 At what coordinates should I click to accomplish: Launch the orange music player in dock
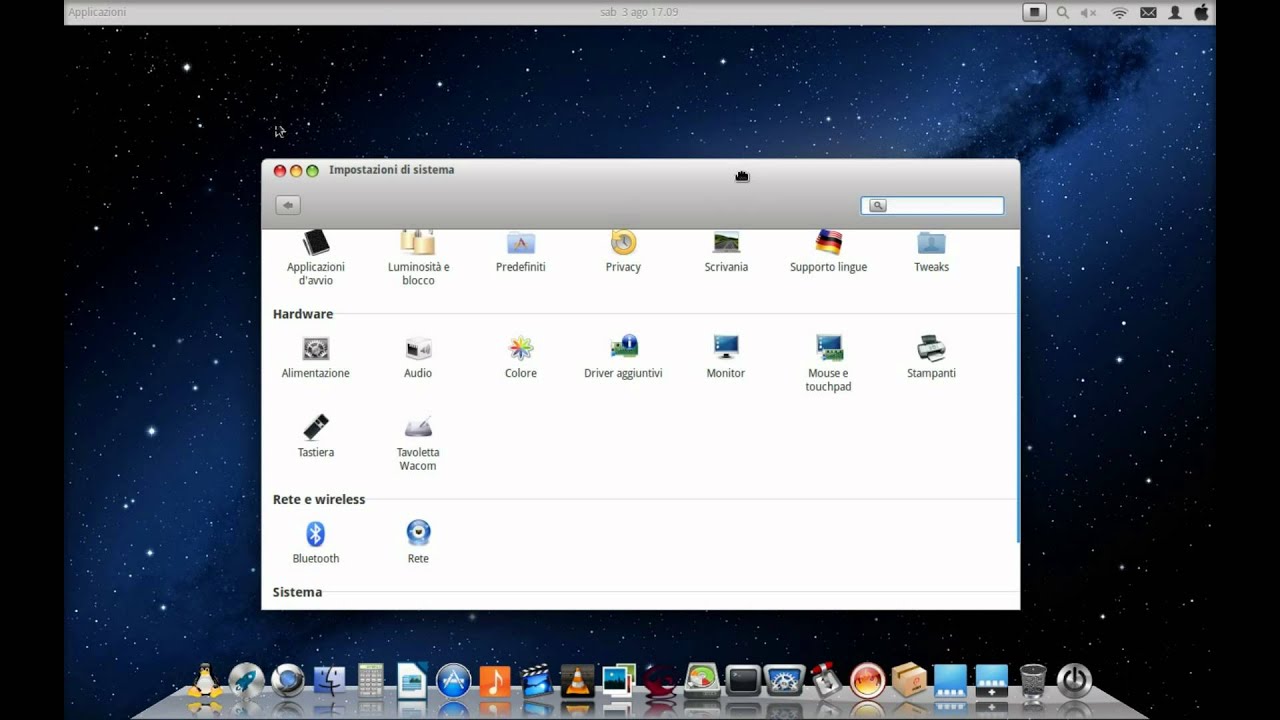(494, 680)
